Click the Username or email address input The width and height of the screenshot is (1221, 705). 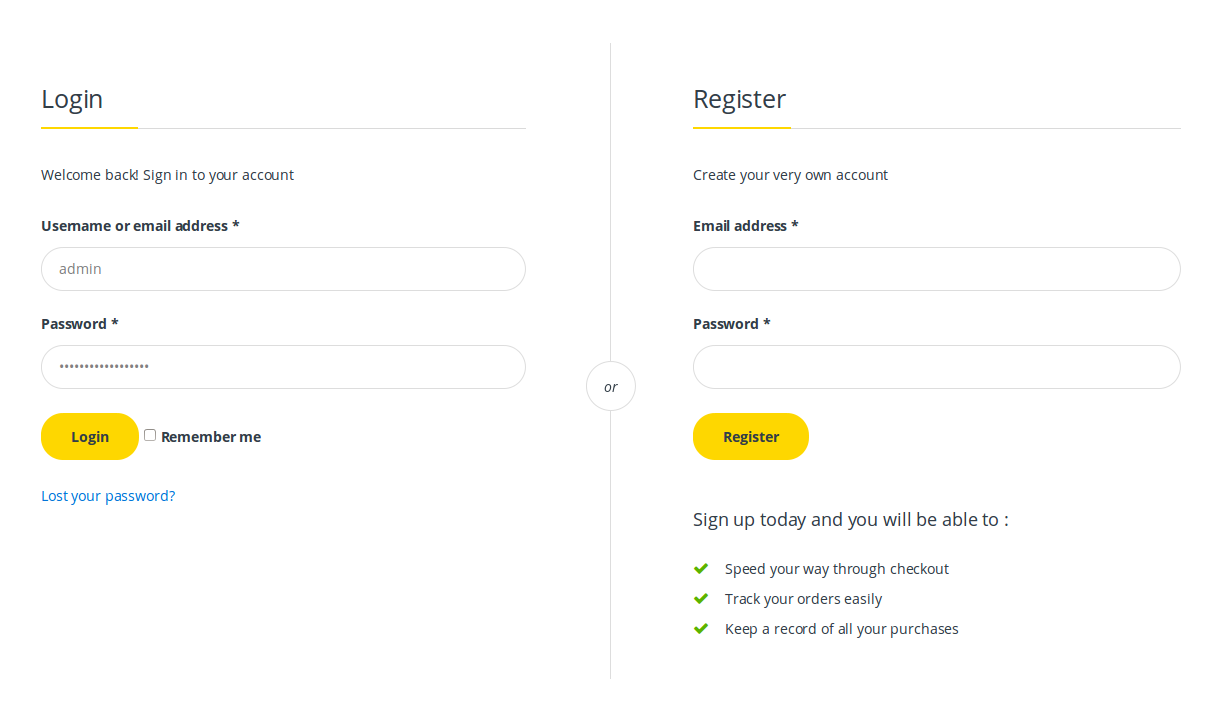click(283, 269)
